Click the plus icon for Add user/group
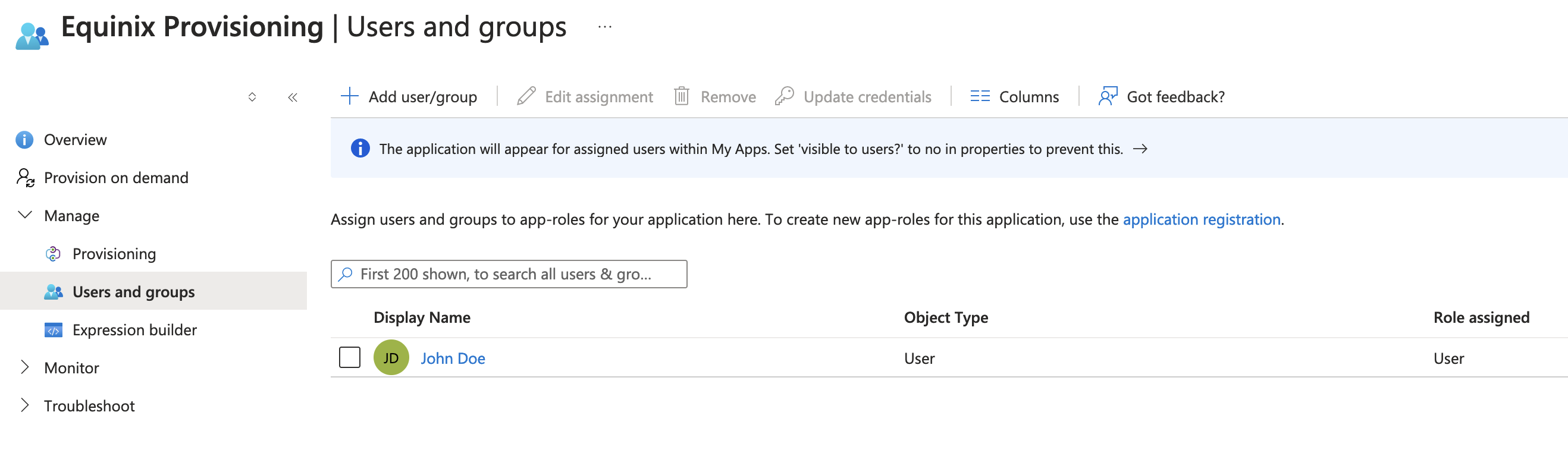Image resolution: width=1568 pixels, height=453 pixels. click(349, 96)
